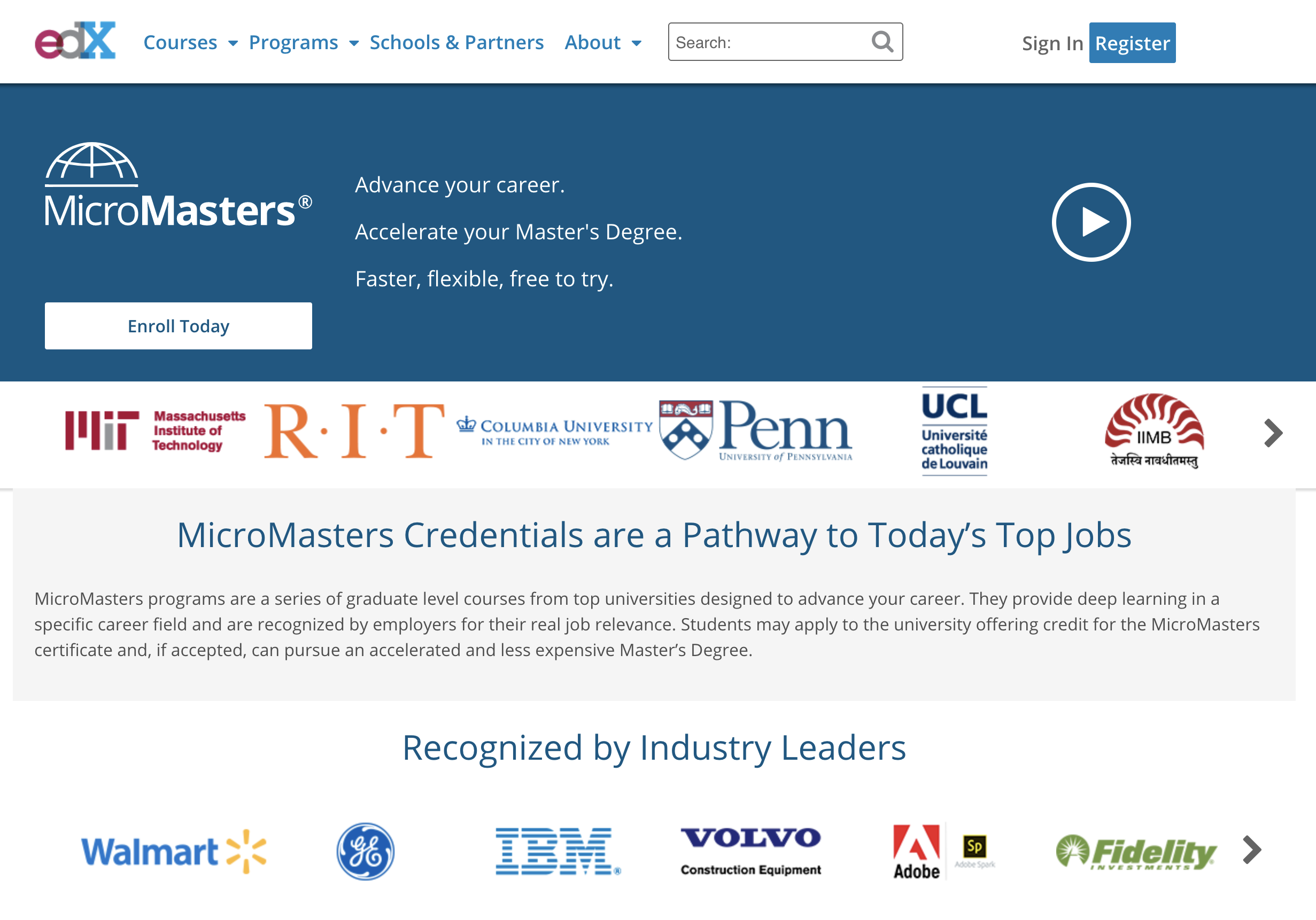
Task: Click the edX logo
Action: point(75,41)
